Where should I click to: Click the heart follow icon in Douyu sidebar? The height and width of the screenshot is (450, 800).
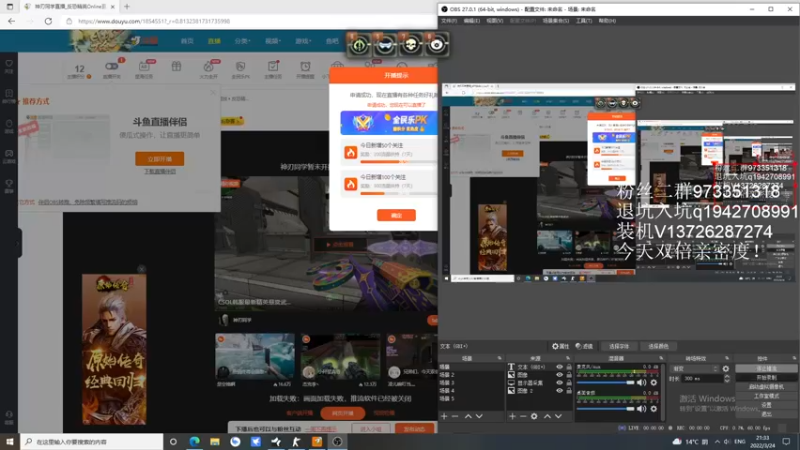pos(9,64)
